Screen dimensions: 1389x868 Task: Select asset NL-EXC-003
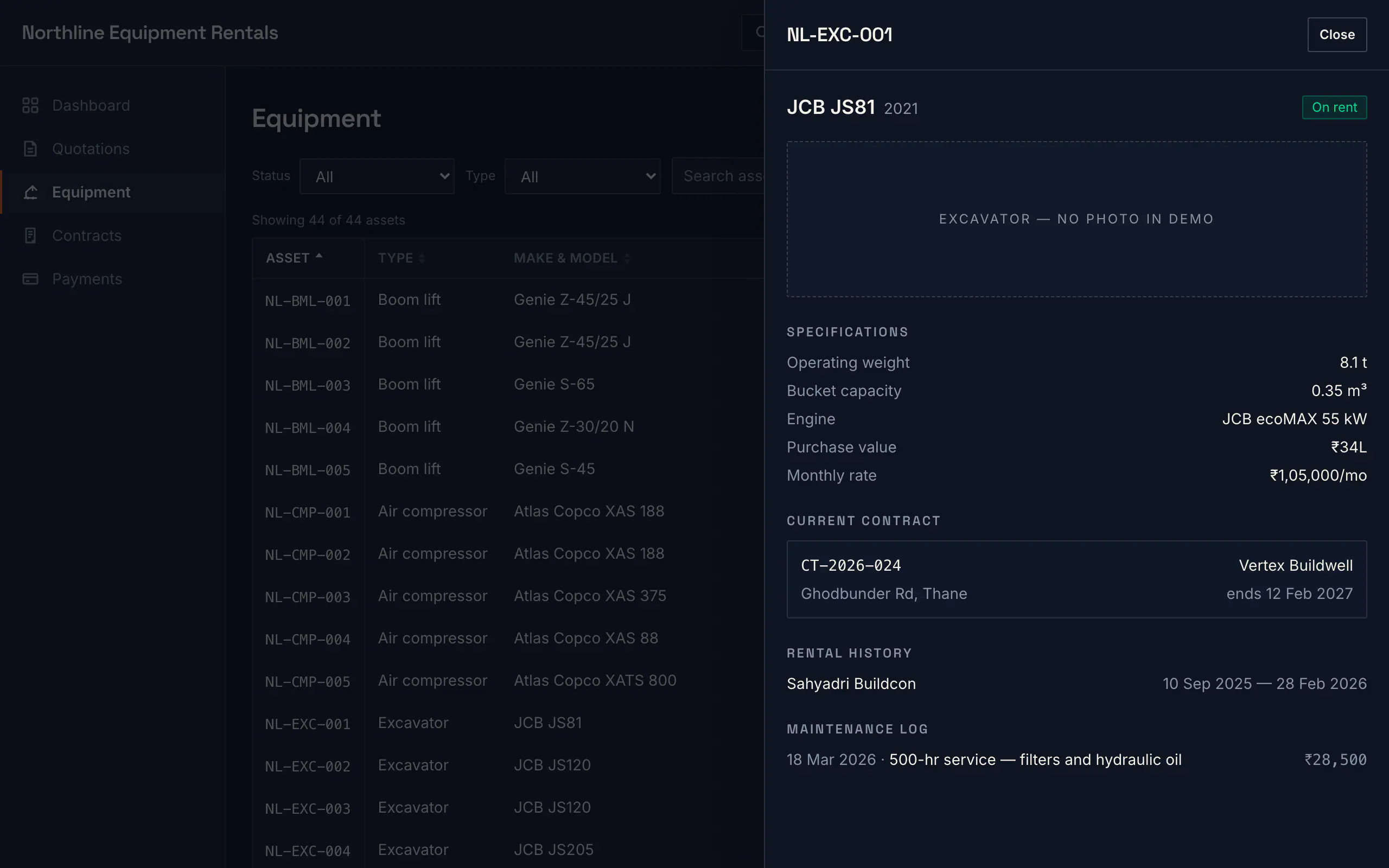(x=508, y=808)
